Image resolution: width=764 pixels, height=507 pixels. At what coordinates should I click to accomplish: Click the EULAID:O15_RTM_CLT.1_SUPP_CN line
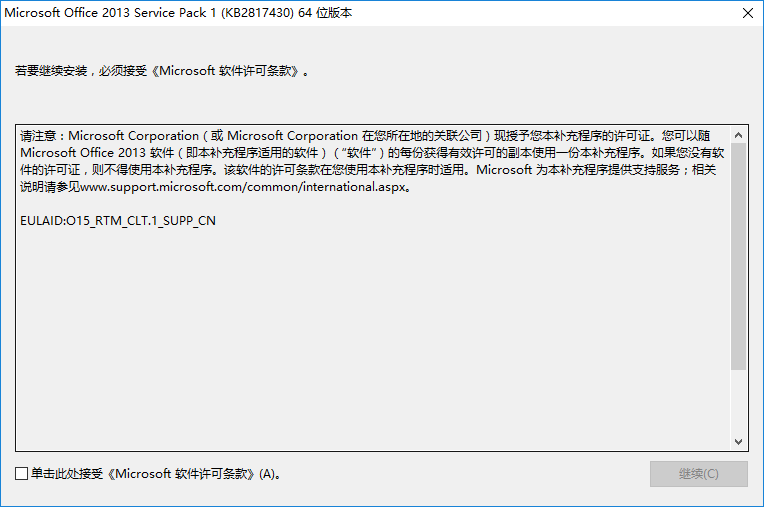point(118,221)
